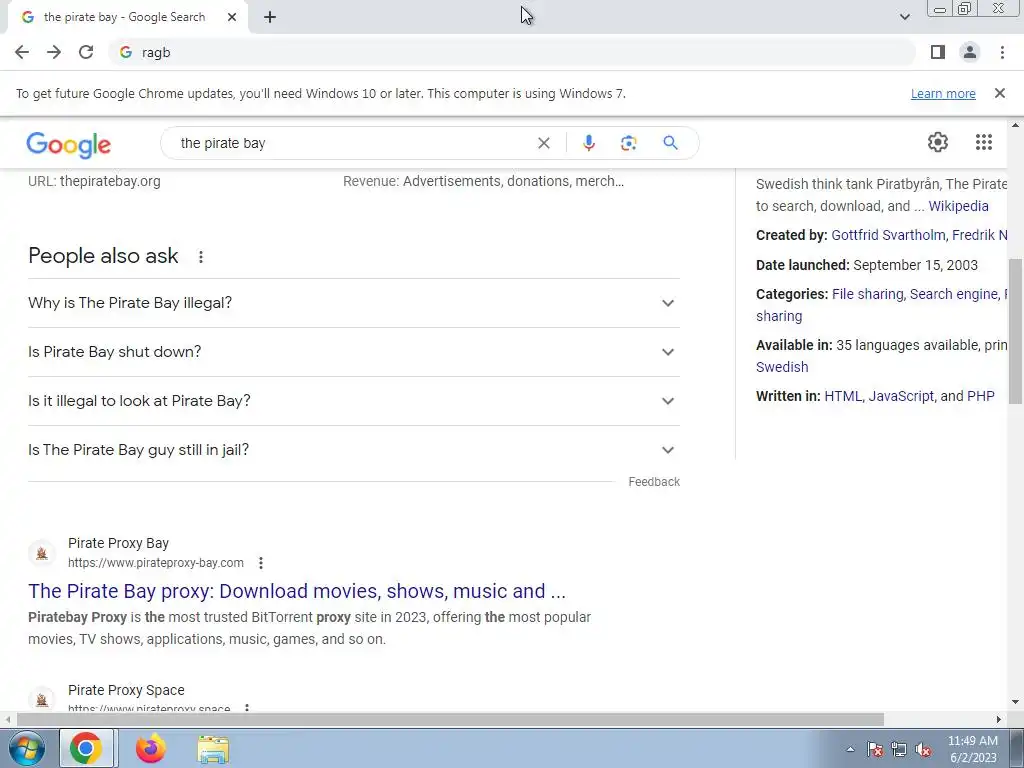Click the scroll down arrow on vertical scrollbar
This screenshot has height=768, width=1024.
(1016, 703)
